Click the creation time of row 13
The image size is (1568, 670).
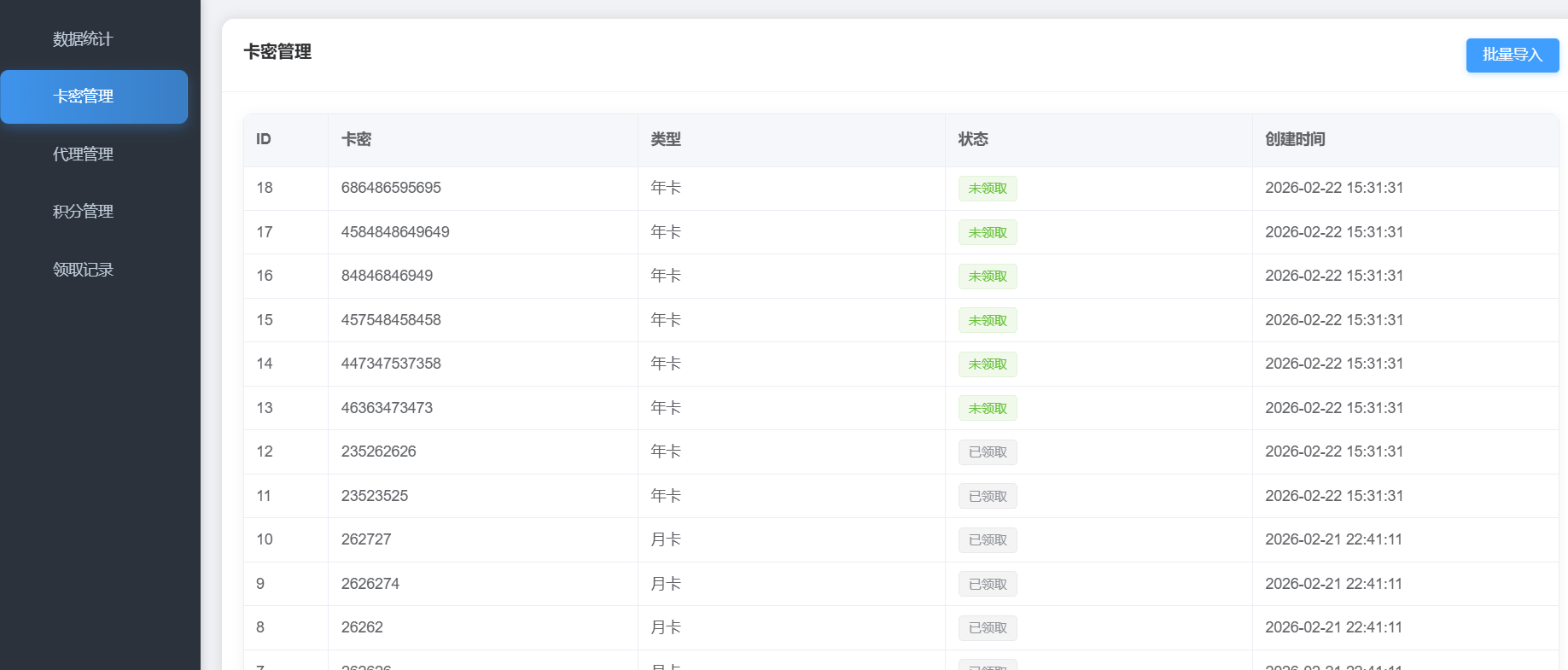(1333, 408)
